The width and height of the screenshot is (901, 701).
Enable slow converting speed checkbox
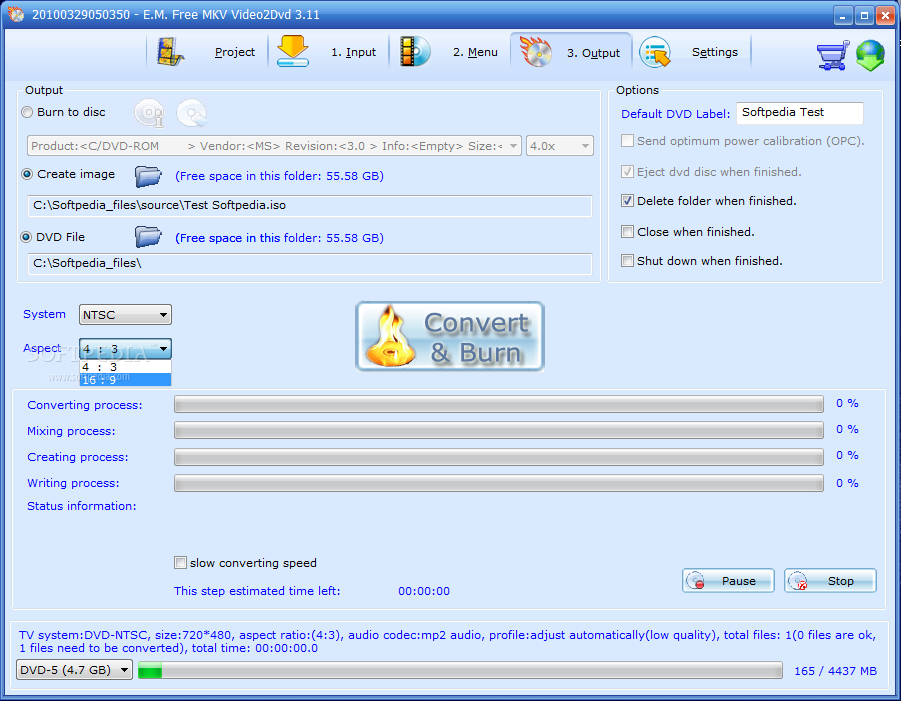(180, 563)
